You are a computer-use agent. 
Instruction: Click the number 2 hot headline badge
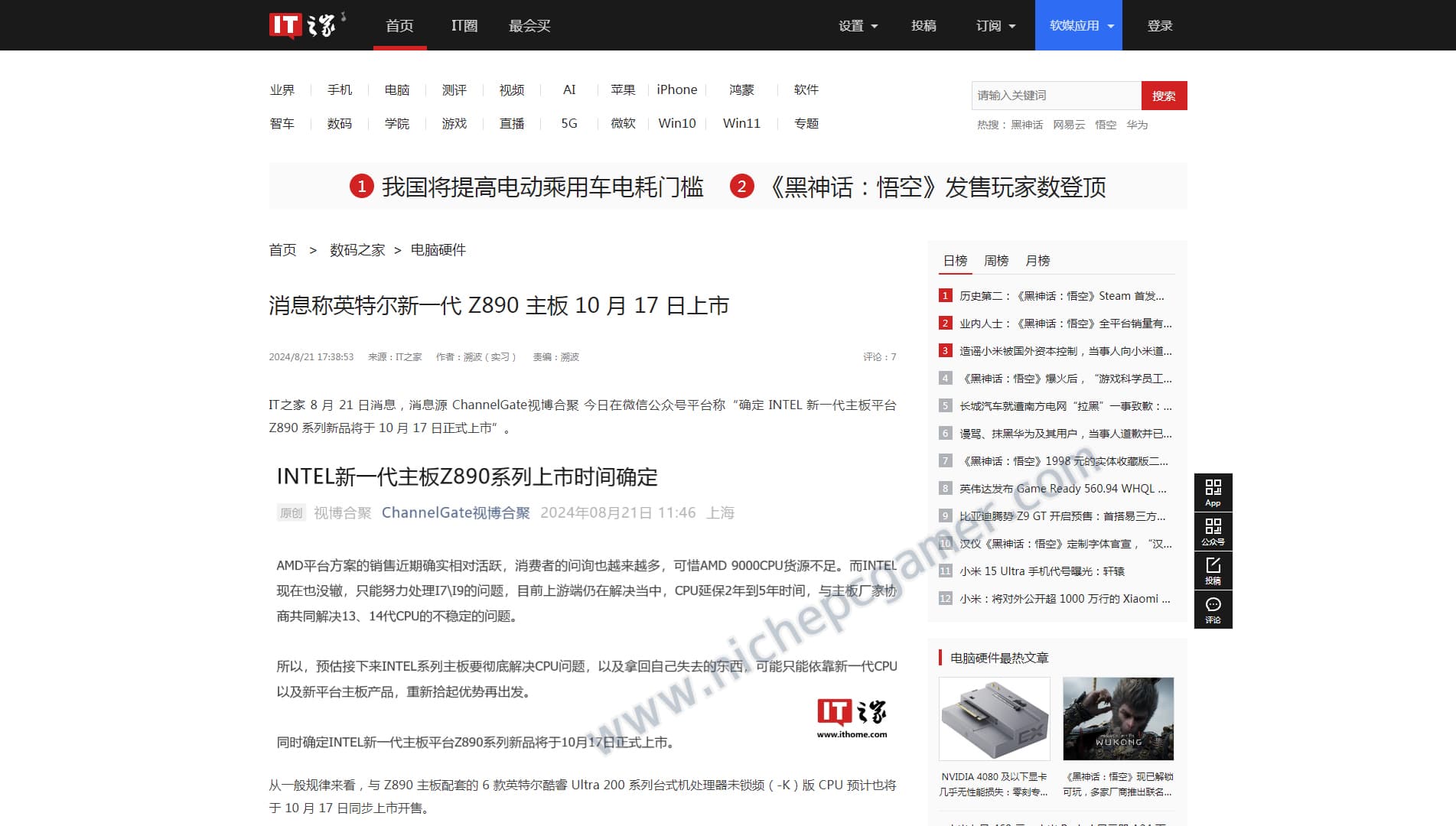741,187
